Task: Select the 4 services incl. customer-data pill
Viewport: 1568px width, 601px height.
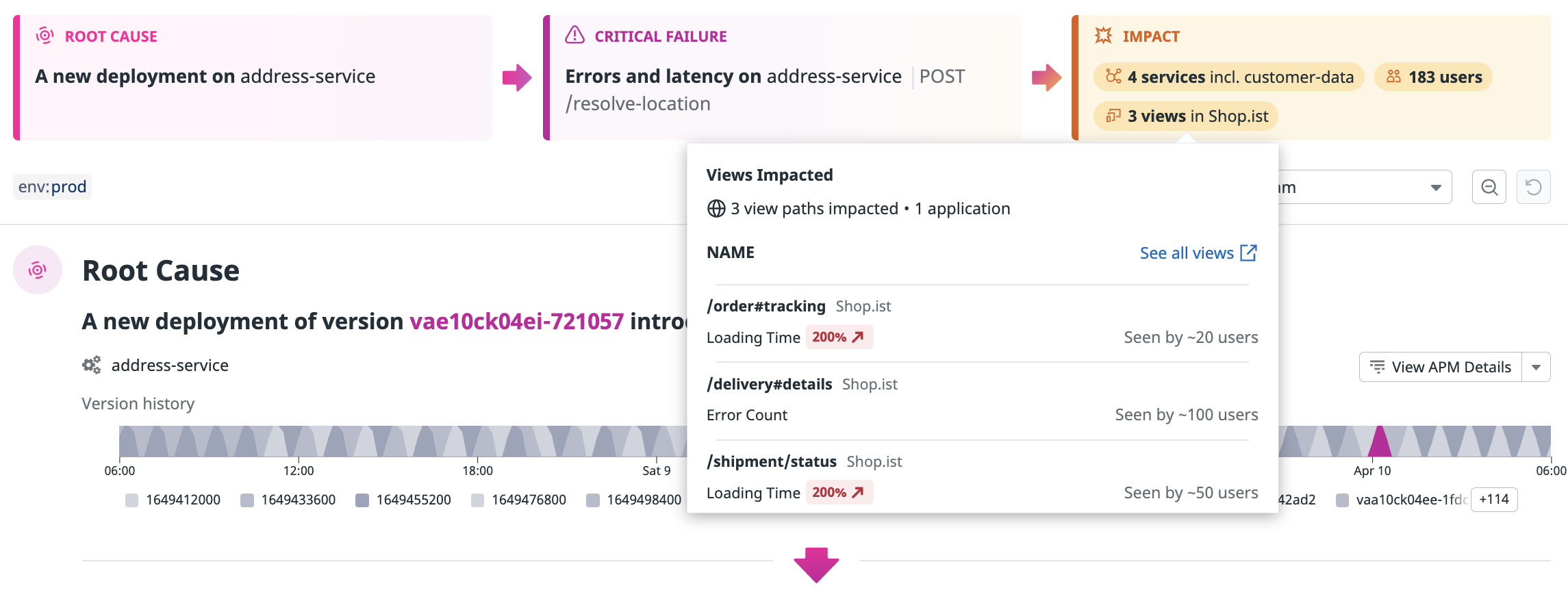Action: tap(1229, 77)
